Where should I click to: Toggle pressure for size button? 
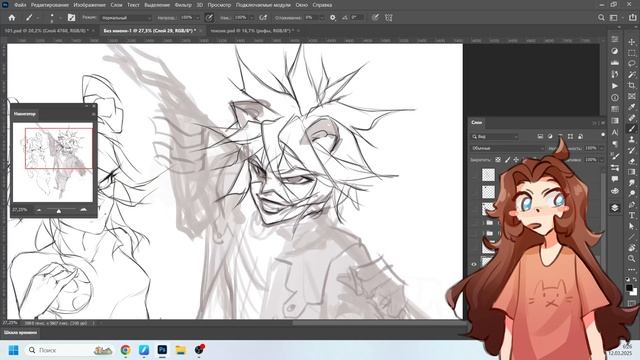pos(375,18)
